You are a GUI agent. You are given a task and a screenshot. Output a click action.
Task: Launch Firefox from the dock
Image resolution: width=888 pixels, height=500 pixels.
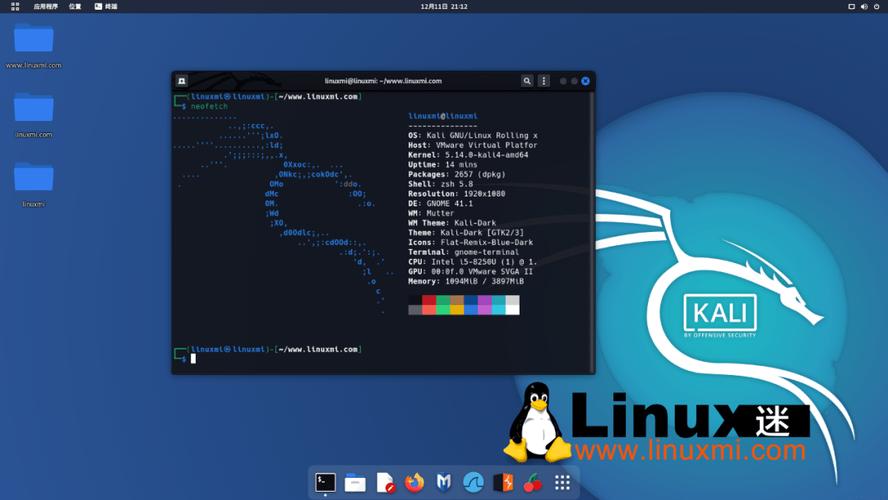click(x=415, y=482)
